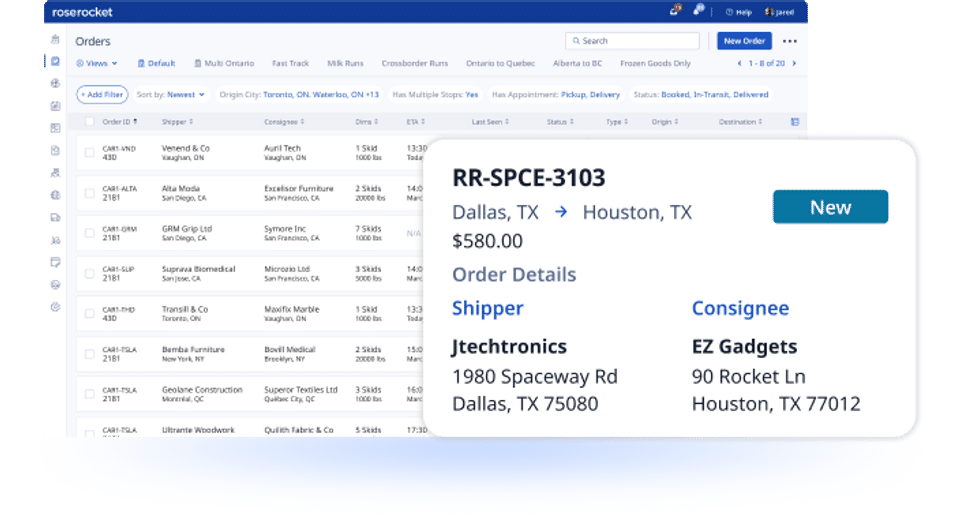960x524 pixels.
Task: Sort table by Destination column
Action: (740, 122)
